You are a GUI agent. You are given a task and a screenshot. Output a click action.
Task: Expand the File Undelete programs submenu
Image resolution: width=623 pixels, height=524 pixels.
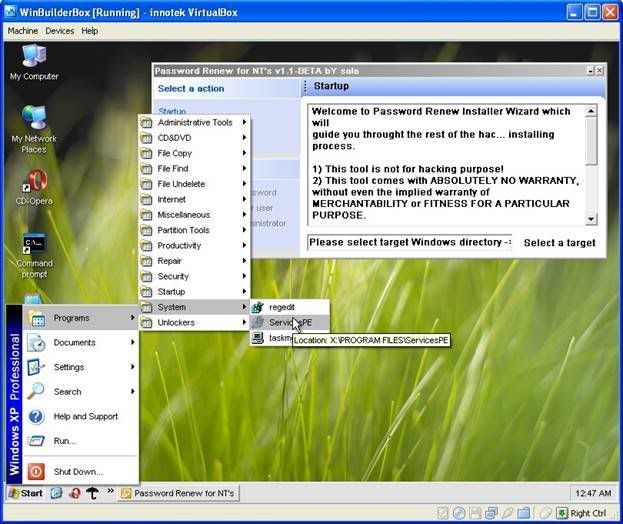(194, 184)
